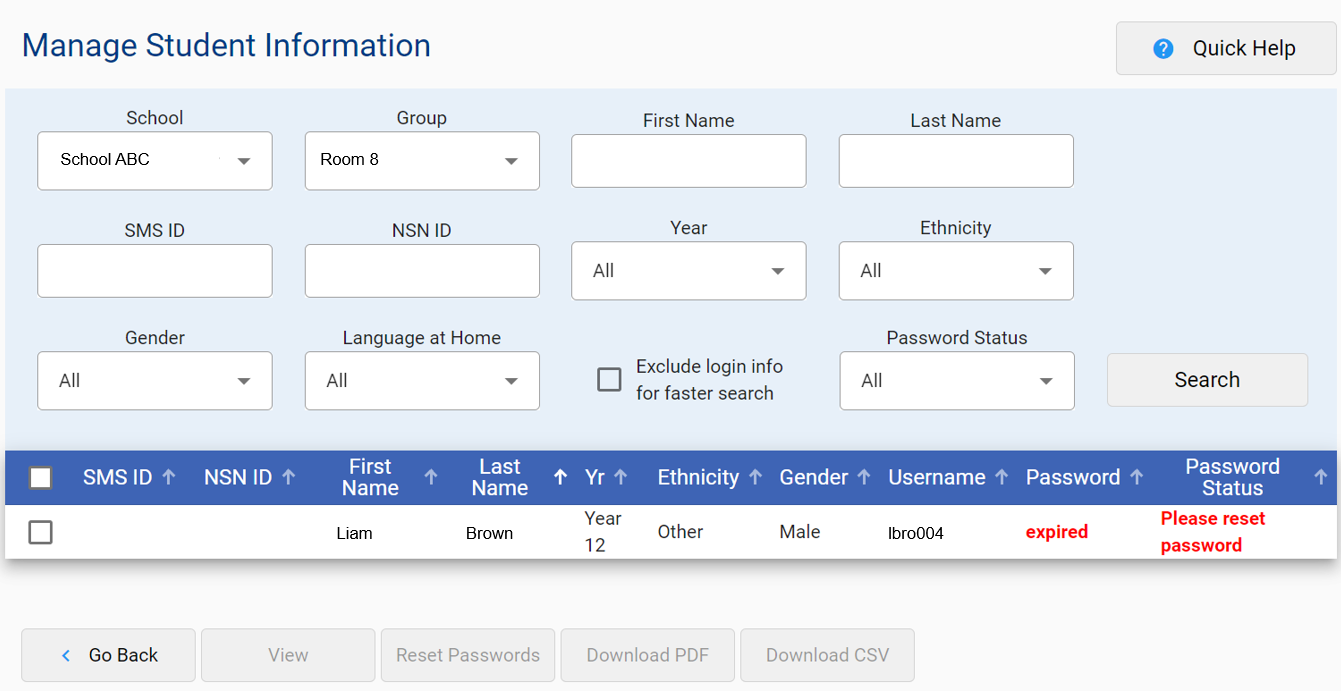The height and width of the screenshot is (692, 1341).
Task: Check the box next to Liam Brown
Action: point(40,532)
